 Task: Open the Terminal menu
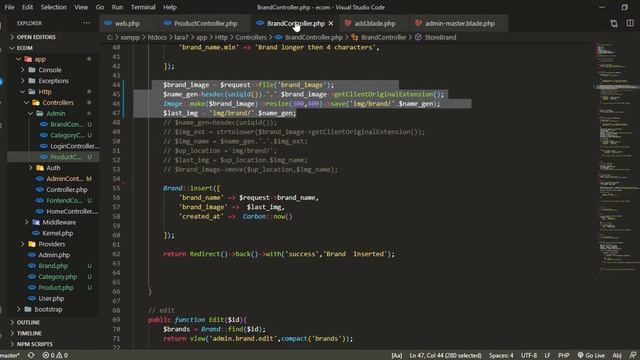(143, 7)
